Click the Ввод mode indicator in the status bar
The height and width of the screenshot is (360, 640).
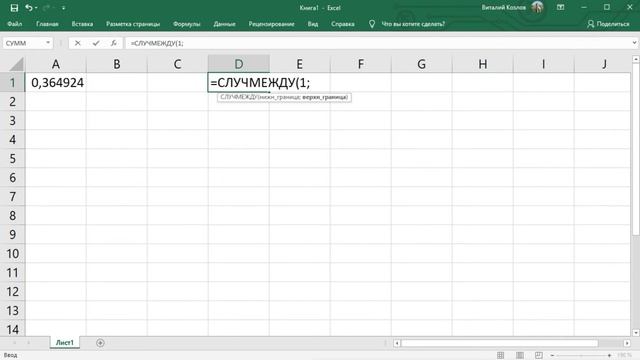click(x=11, y=355)
